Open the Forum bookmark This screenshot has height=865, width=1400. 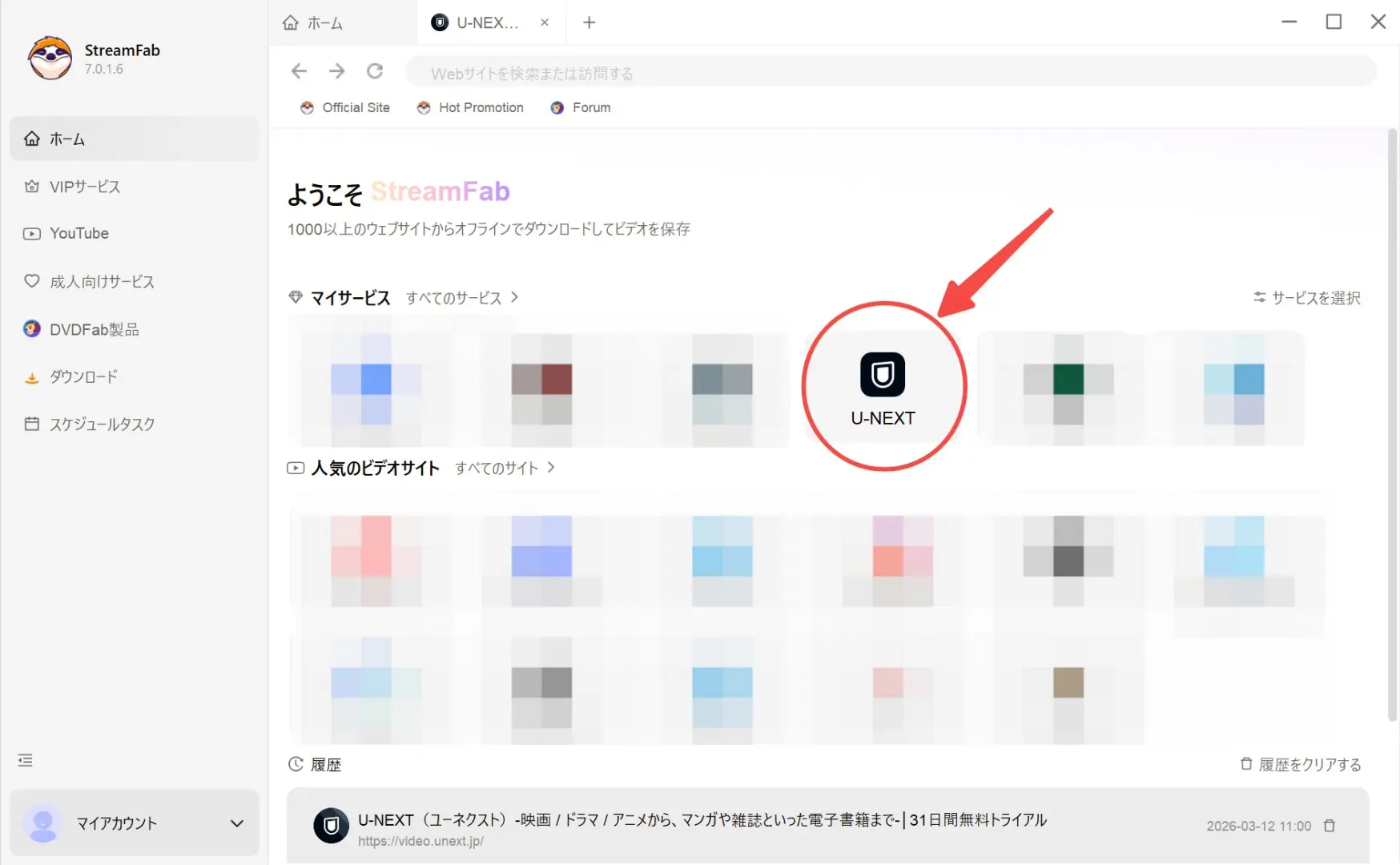581,107
